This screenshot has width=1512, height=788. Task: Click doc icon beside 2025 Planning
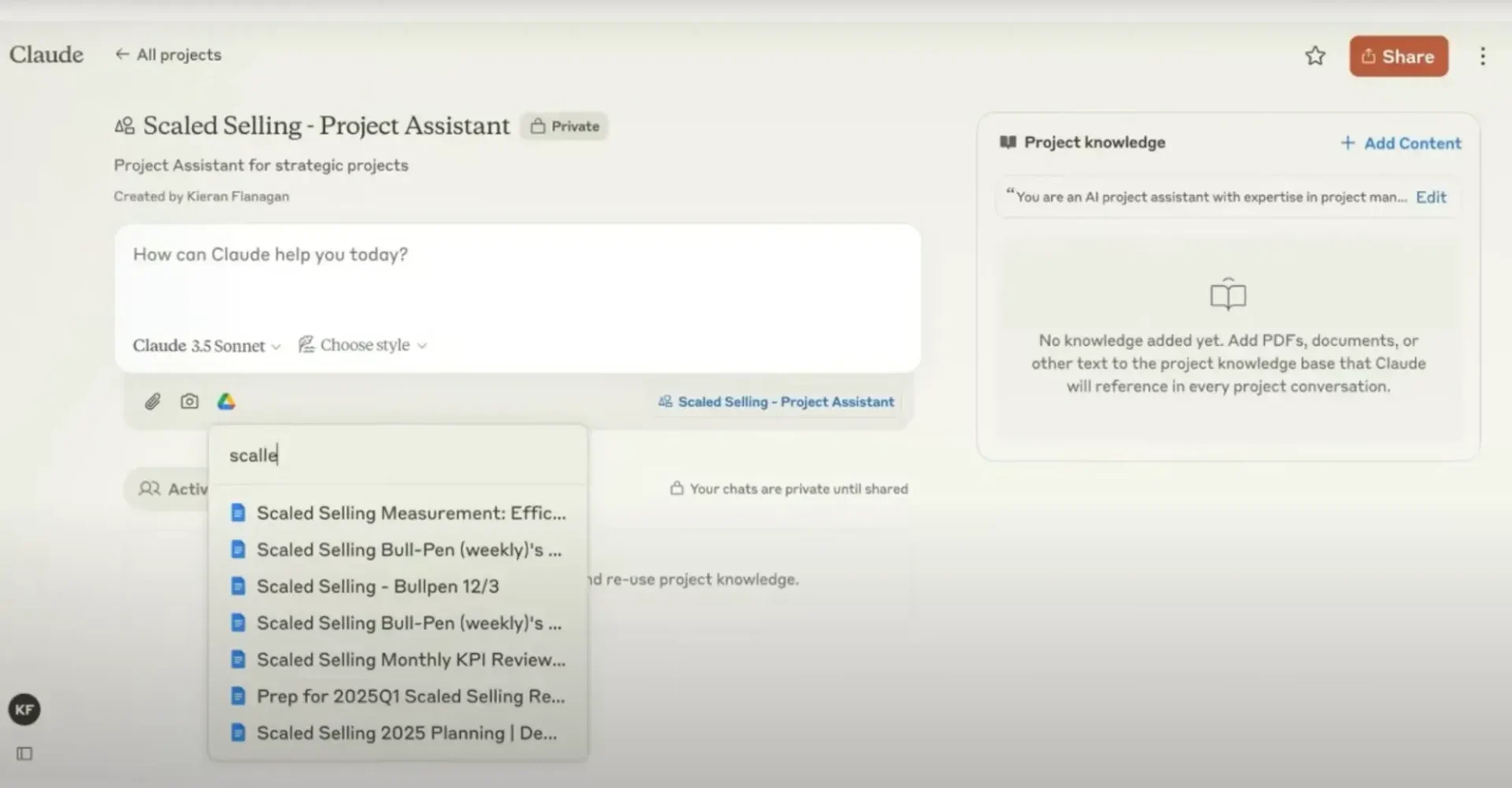coord(238,733)
